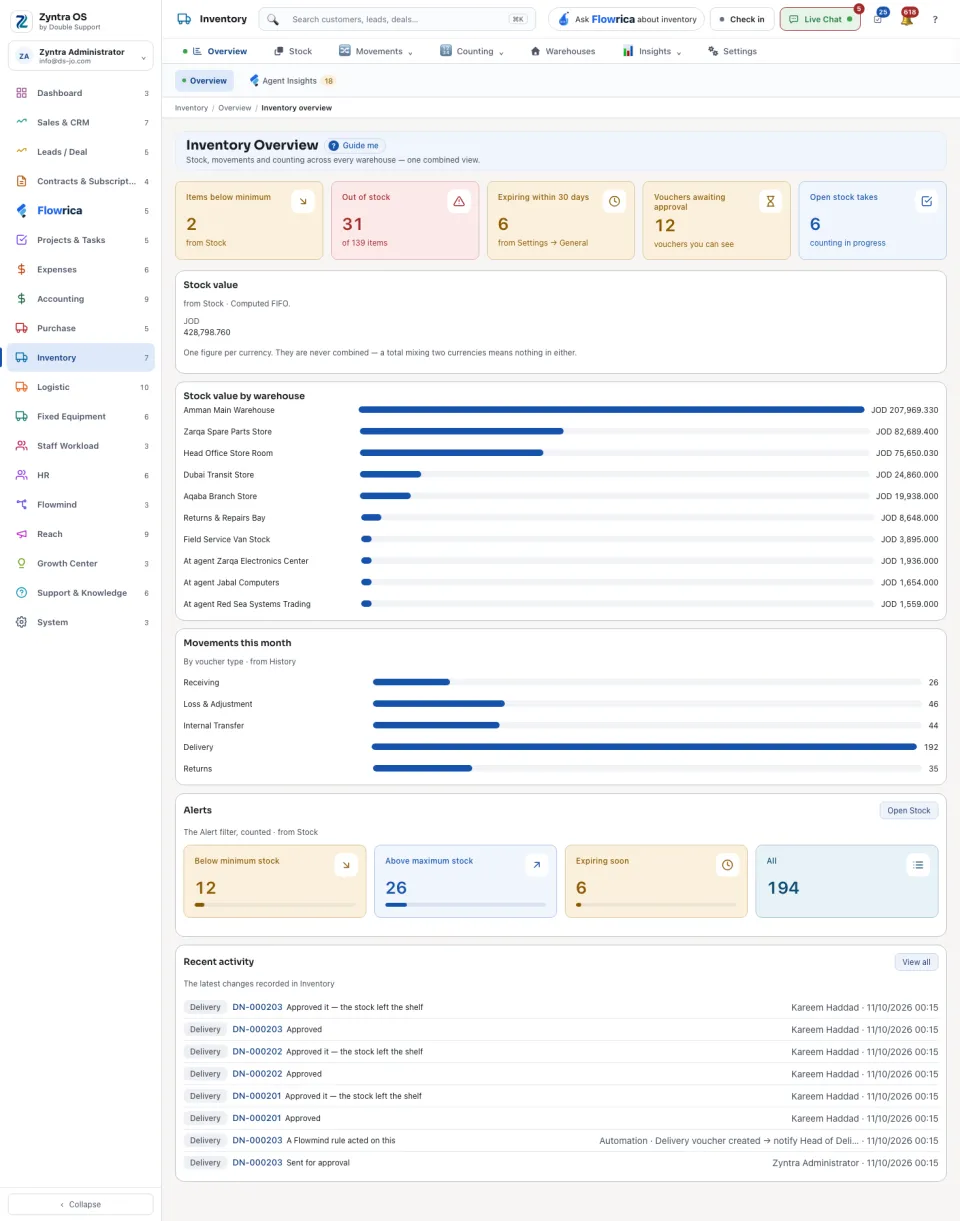
Task: Open the Stock tab
Action: point(293,51)
